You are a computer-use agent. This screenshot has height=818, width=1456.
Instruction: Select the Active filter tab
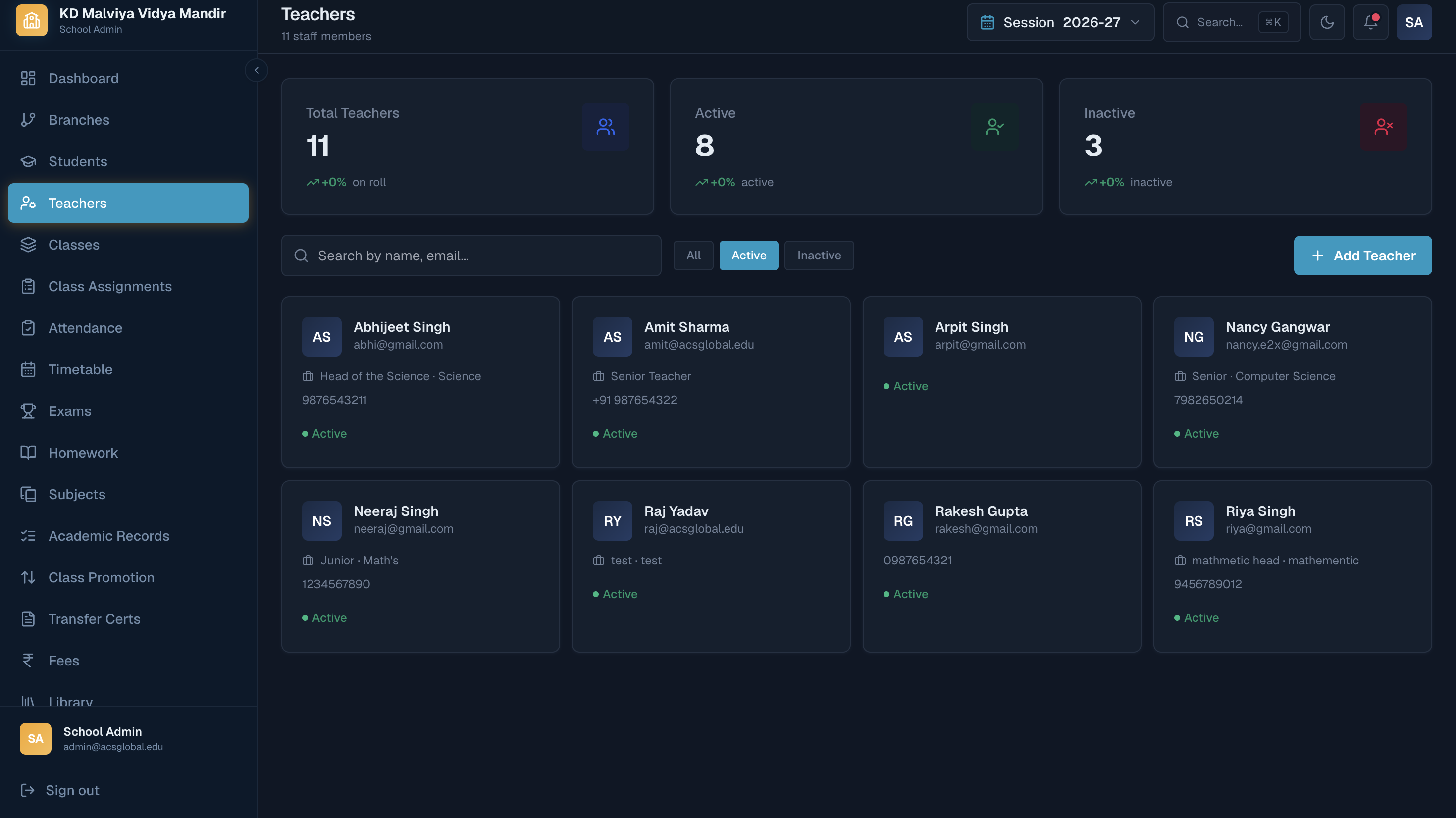(x=749, y=256)
